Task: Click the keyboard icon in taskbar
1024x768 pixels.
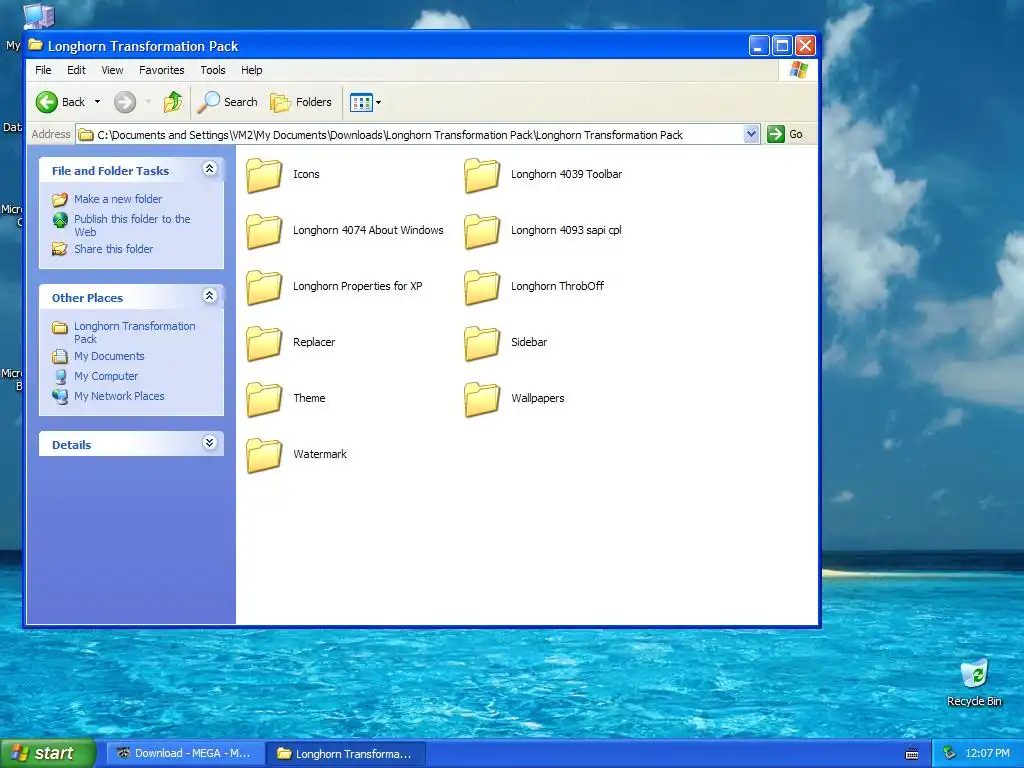Action: (x=912, y=754)
